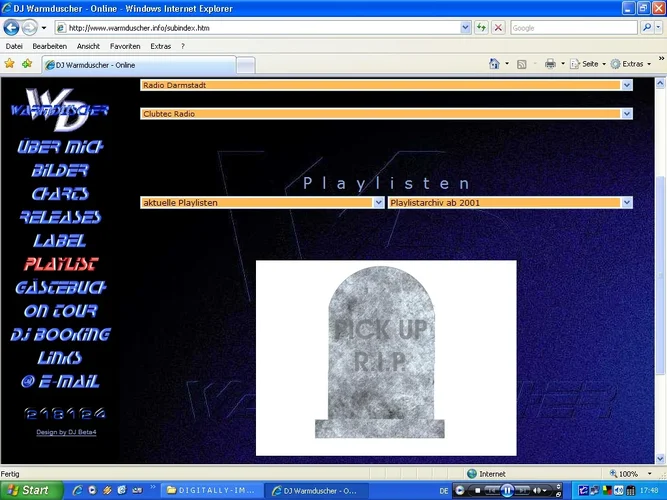Open the Extras gear toolbar menu
Screen dimensions: 667x500
click(x=631, y=64)
